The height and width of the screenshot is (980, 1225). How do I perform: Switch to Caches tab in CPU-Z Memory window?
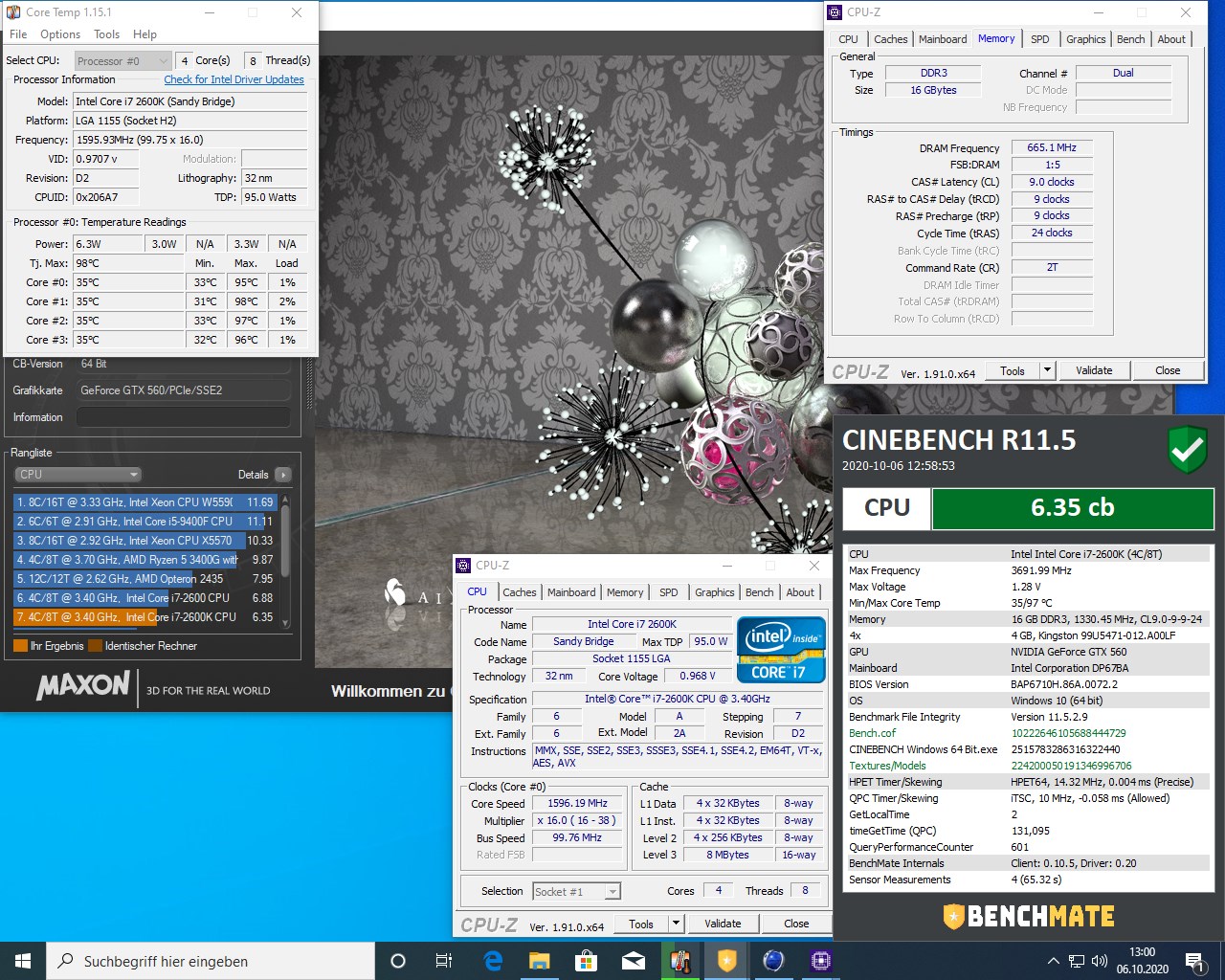point(891,39)
